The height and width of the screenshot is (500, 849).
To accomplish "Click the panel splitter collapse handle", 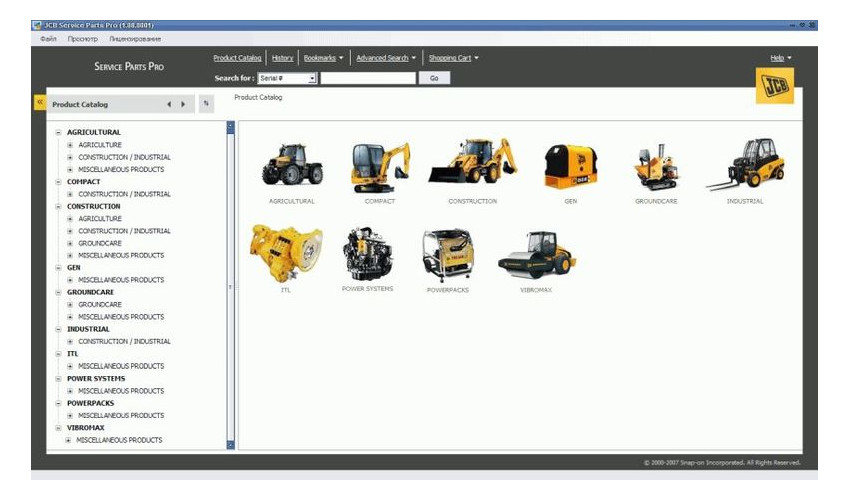I will pyautogui.click(x=230, y=287).
